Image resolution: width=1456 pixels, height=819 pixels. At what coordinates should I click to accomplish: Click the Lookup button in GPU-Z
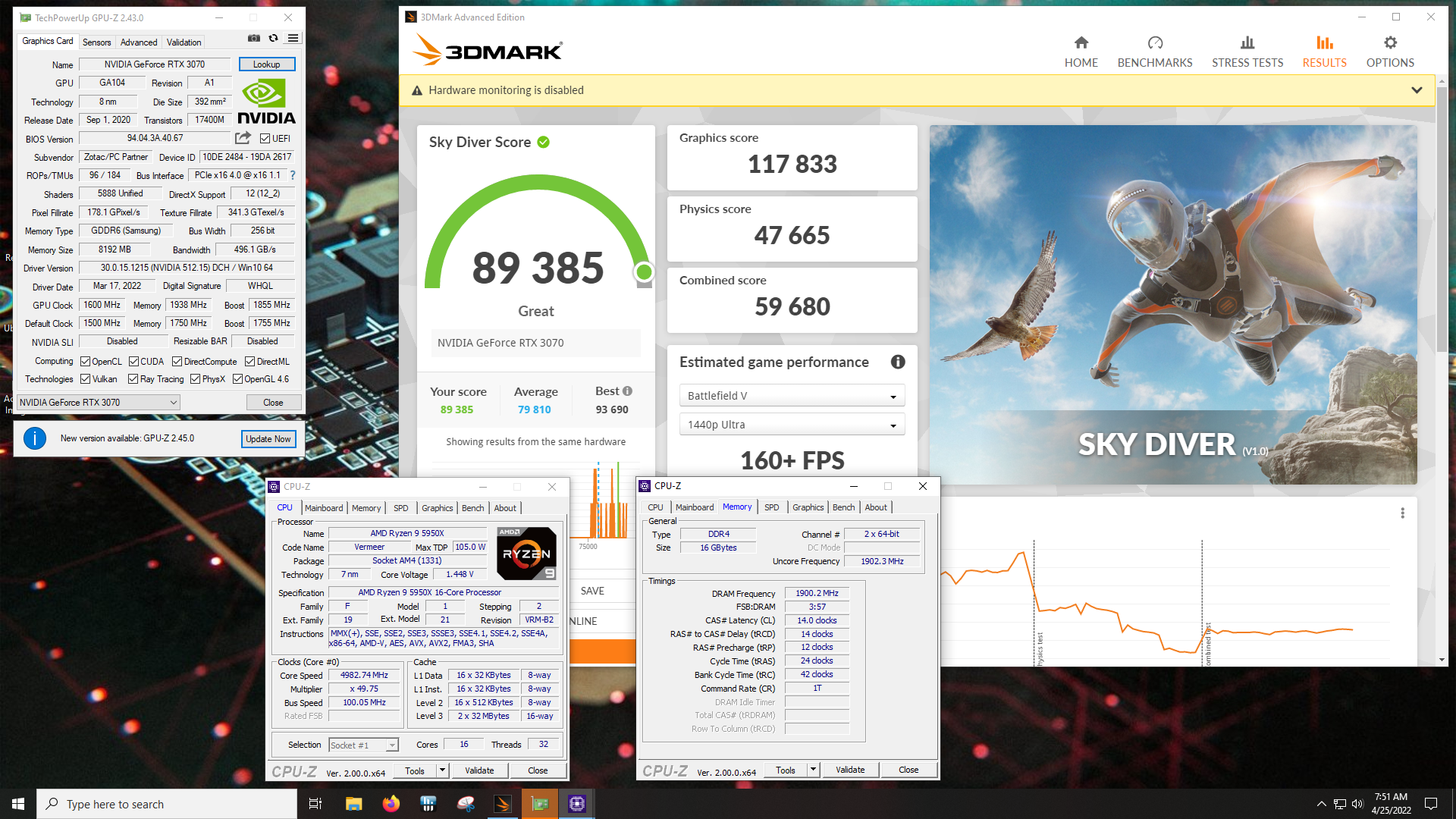pos(267,64)
